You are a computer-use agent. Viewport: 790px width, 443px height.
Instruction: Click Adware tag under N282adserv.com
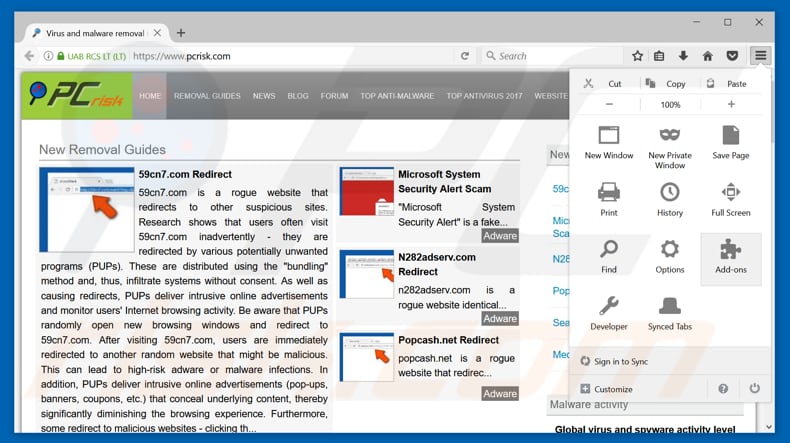click(500, 319)
